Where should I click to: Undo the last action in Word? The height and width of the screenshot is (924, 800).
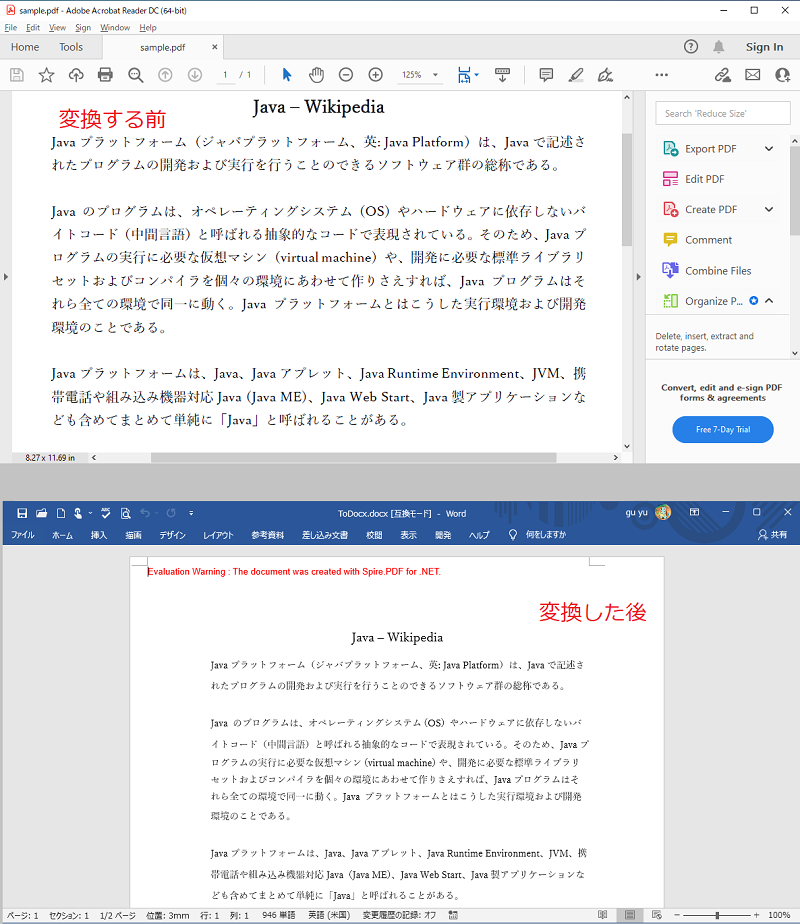pos(145,513)
